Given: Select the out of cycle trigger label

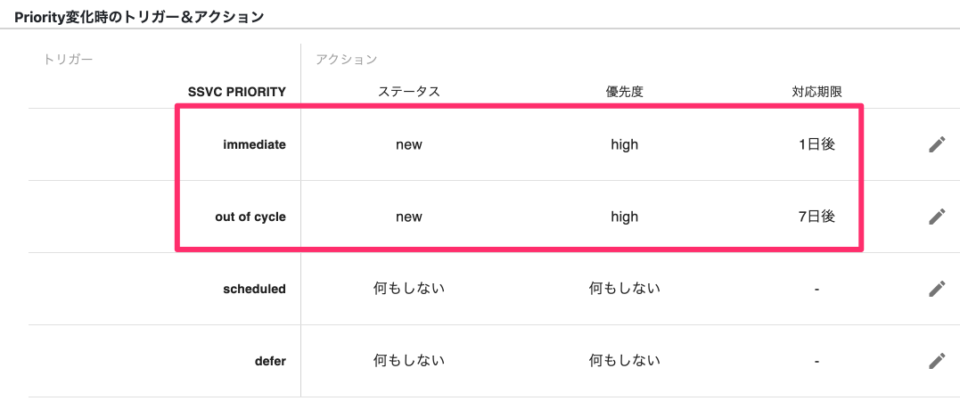Looking at the screenshot, I should click(250, 217).
